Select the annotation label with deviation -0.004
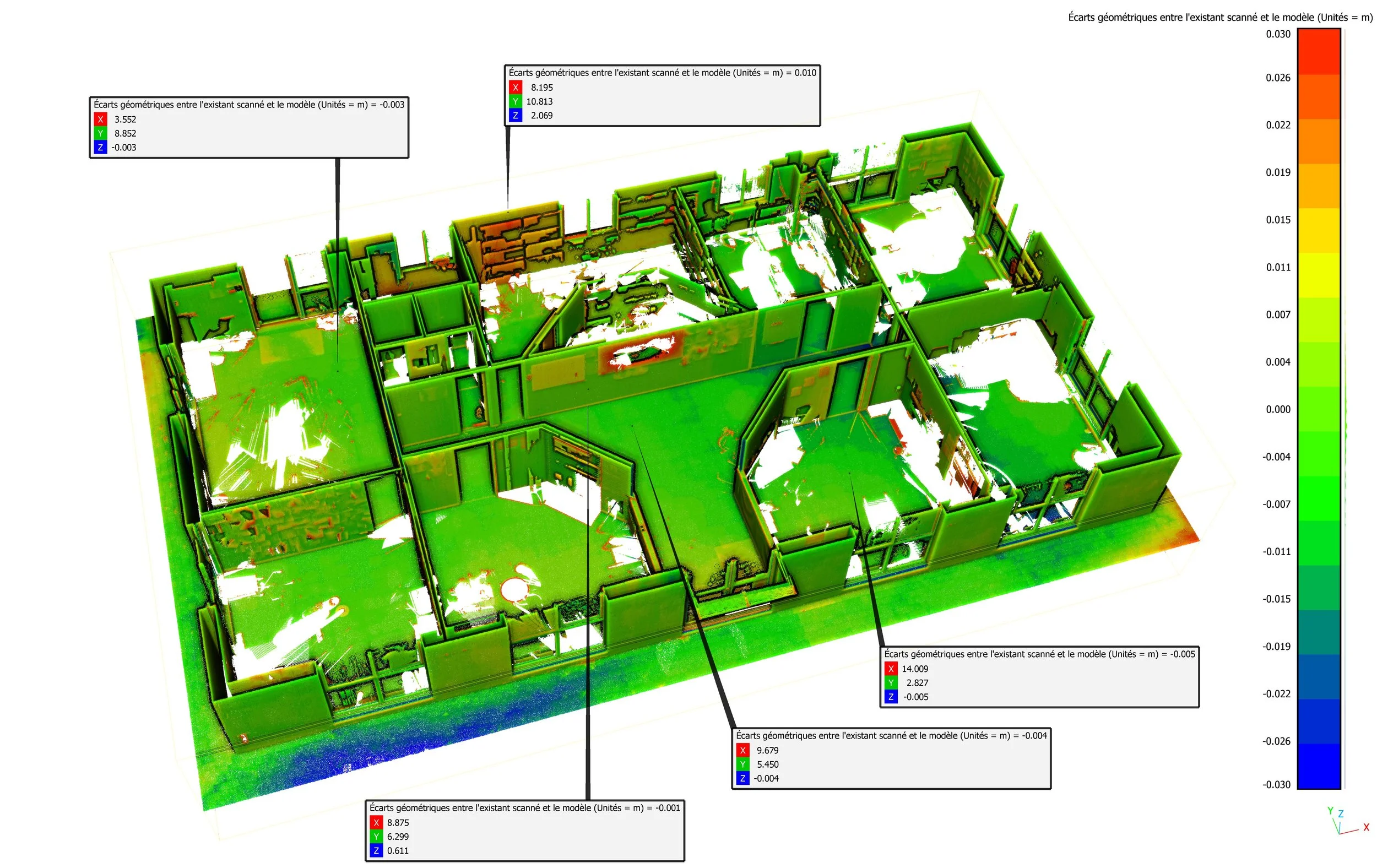This screenshot has height=868, width=1377. click(x=891, y=736)
